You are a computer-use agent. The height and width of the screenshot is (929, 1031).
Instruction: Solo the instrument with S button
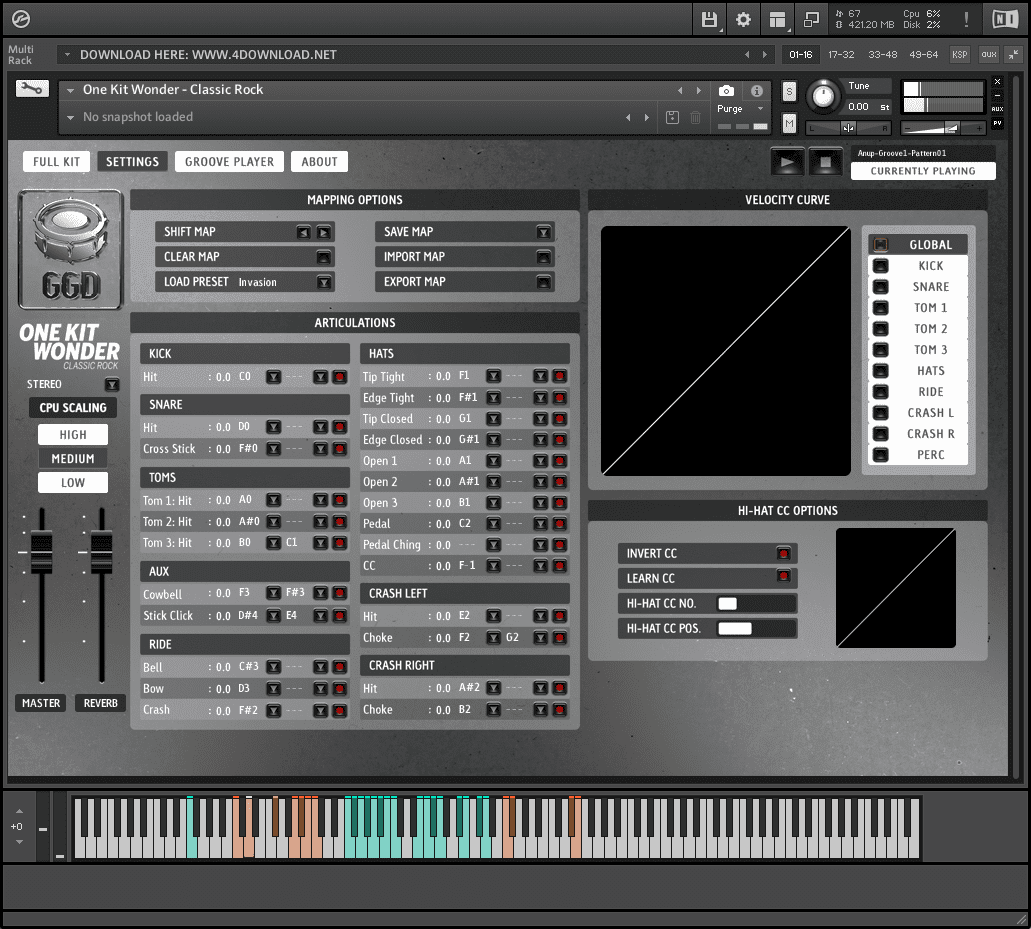click(789, 91)
